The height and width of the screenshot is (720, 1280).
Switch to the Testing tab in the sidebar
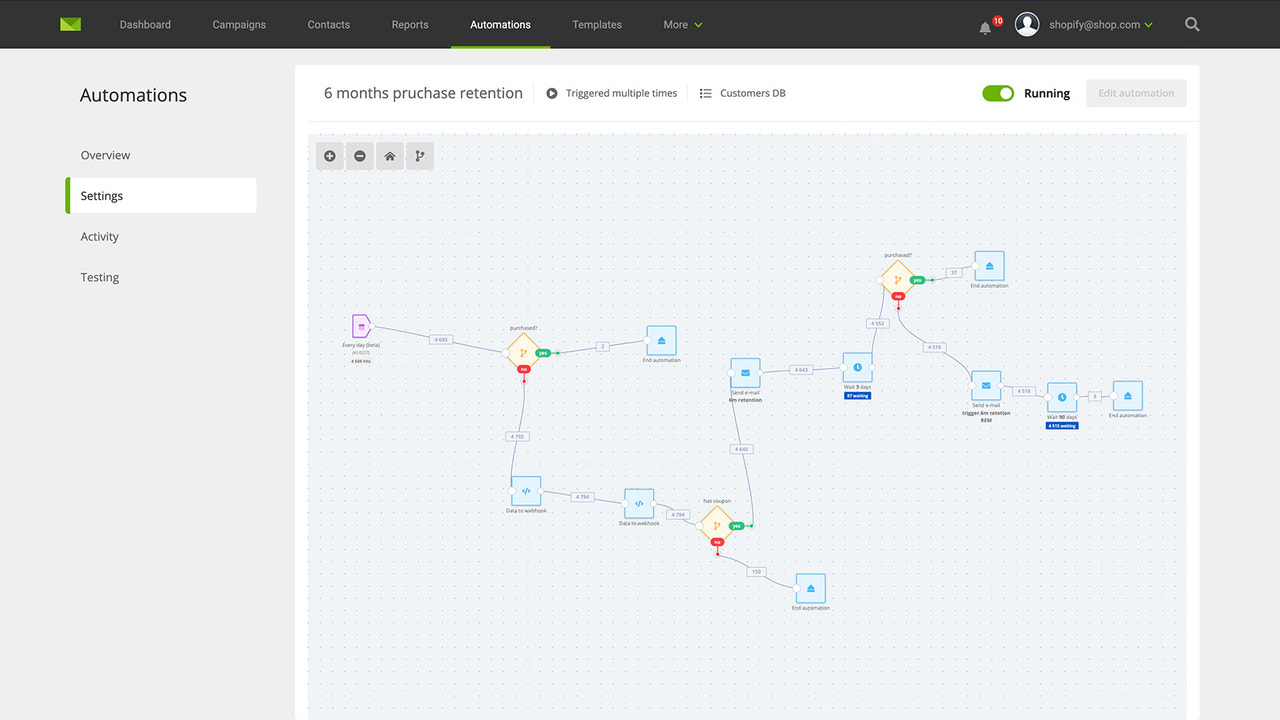pyautogui.click(x=99, y=277)
